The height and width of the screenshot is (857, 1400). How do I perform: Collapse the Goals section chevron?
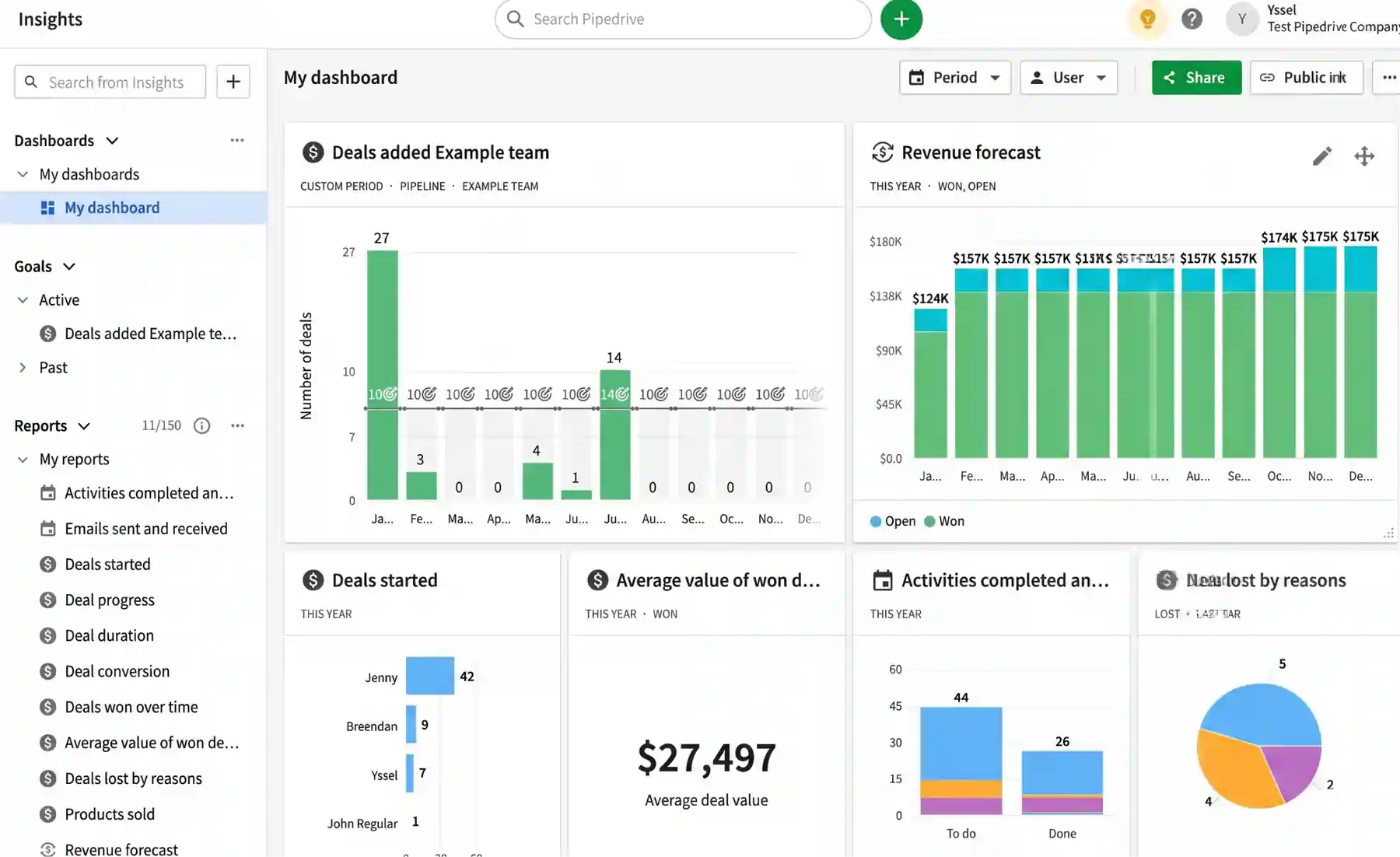coord(69,267)
